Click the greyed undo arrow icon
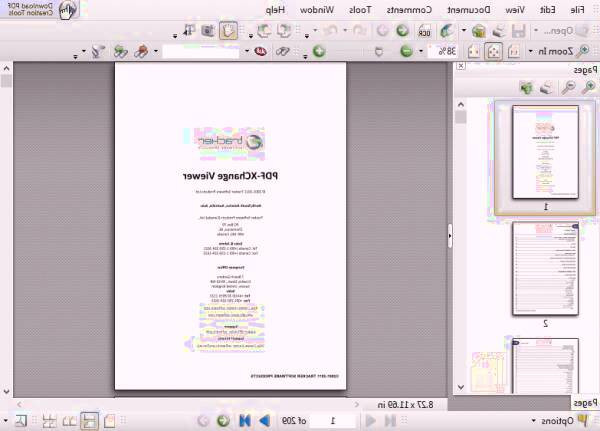Viewport: 600px width, 431px height. click(x=359, y=31)
